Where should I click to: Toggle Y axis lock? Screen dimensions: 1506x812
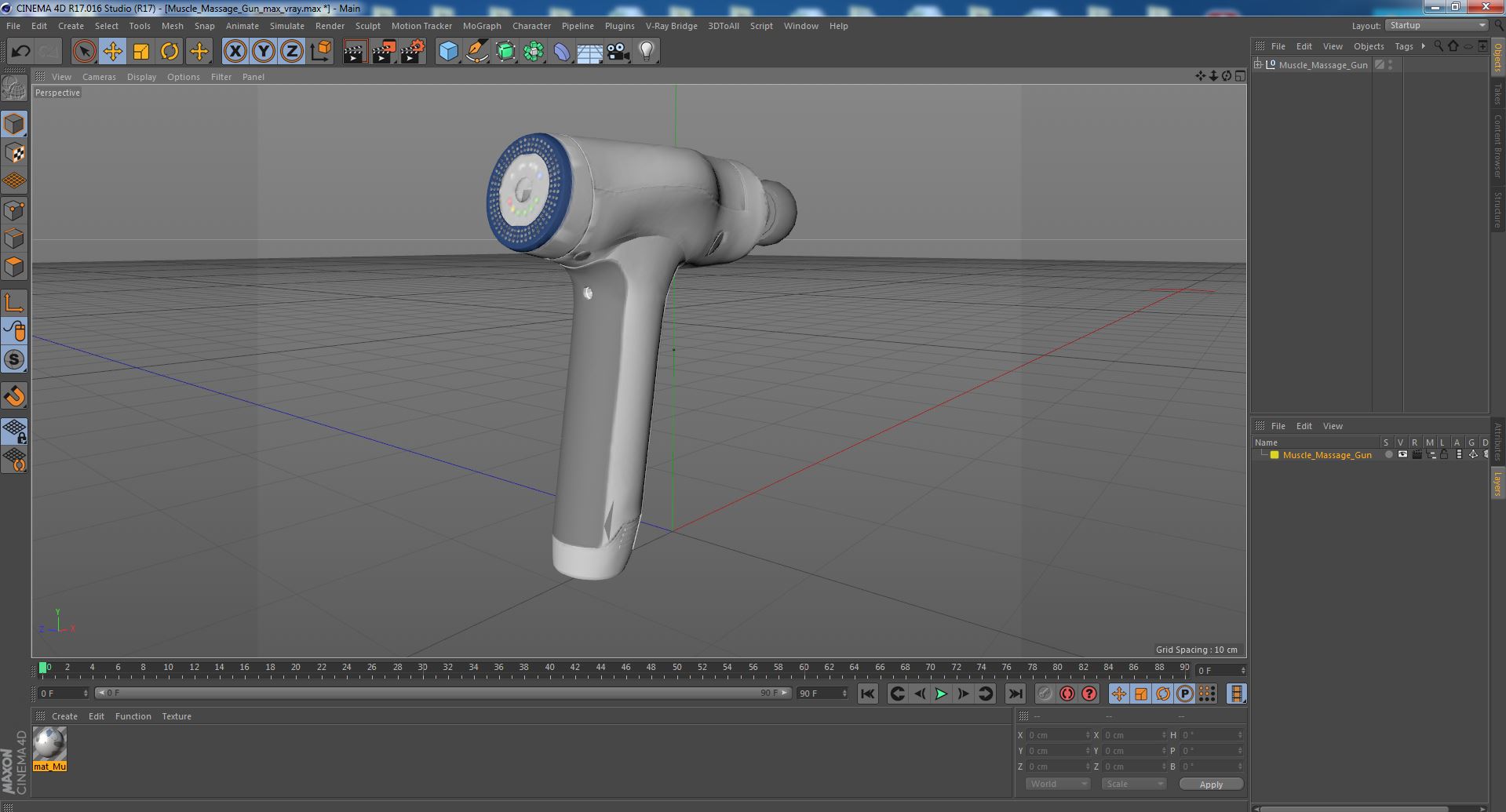pyautogui.click(x=264, y=52)
